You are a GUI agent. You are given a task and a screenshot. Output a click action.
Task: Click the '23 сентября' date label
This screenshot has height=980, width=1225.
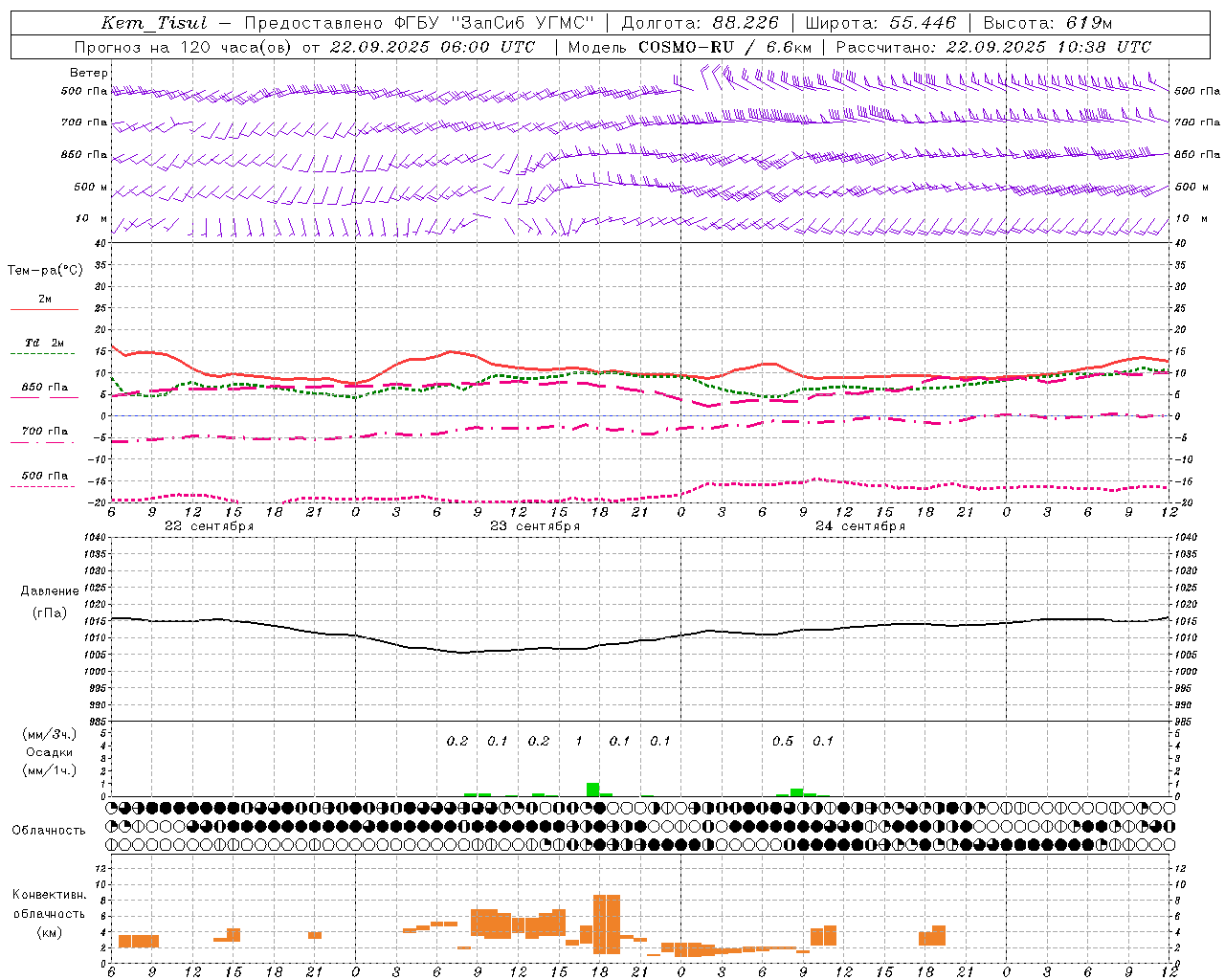535,526
